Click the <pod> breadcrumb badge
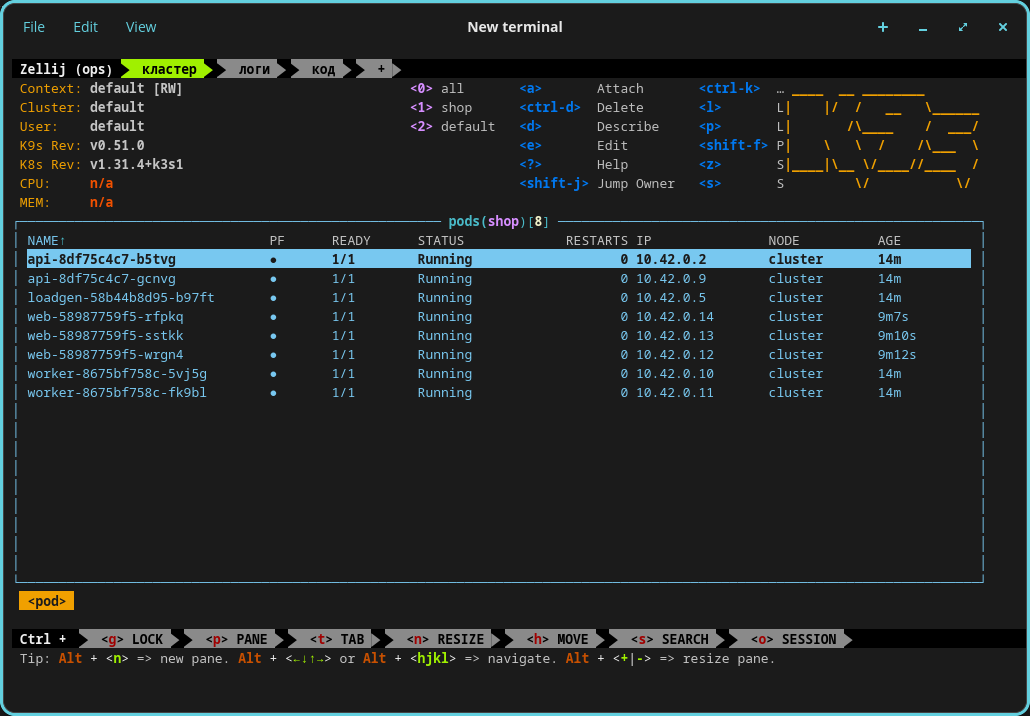Screen dimensions: 1030x716 click(x=47, y=600)
